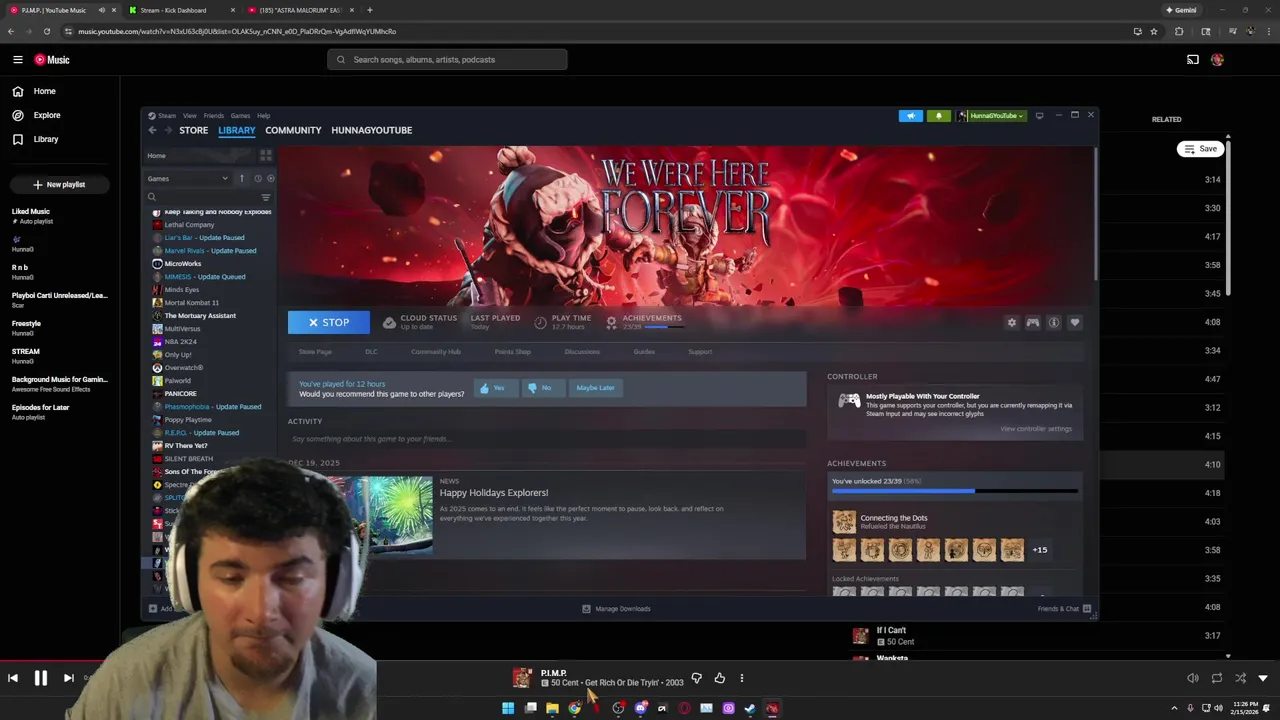Toggle favorite heart for this game

click(1075, 323)
